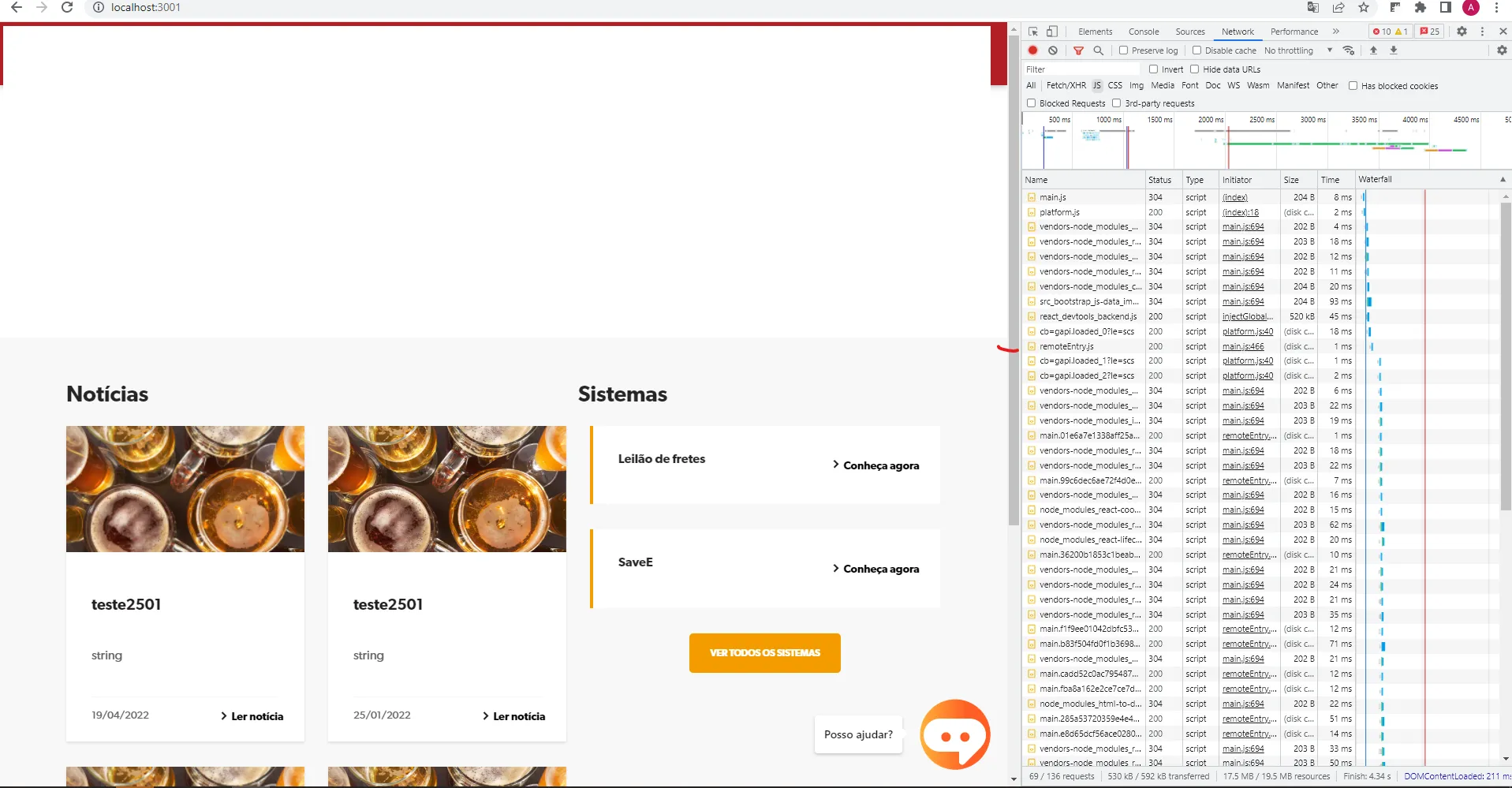Viewport: 1512px width, 788px height.
Task: Switch to the Performance tab
Action: 1294,32
